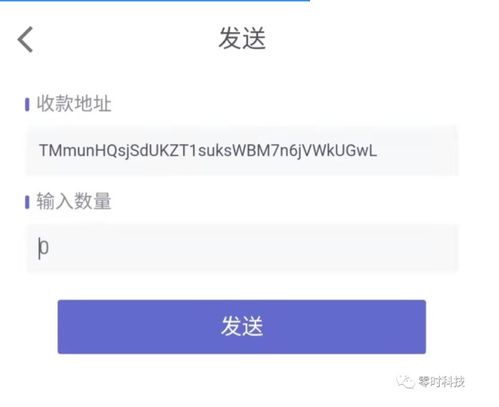Viewport: 499px width, 407px height.
Task: Tap the blue progress bar at top
Action: click(x=155, y=1)
